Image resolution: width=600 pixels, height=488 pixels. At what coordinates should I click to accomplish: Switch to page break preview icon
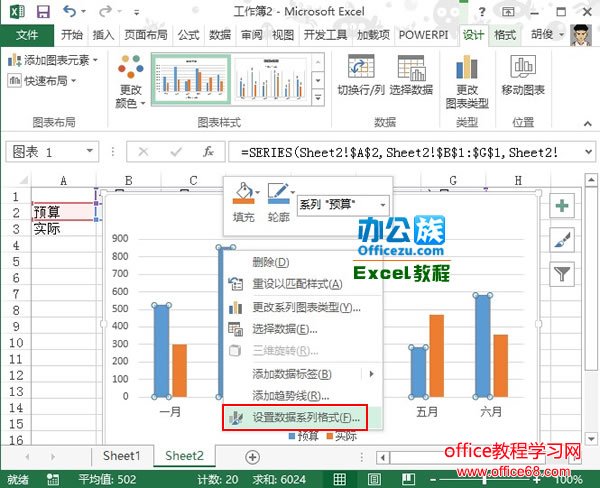click(408, 479)
